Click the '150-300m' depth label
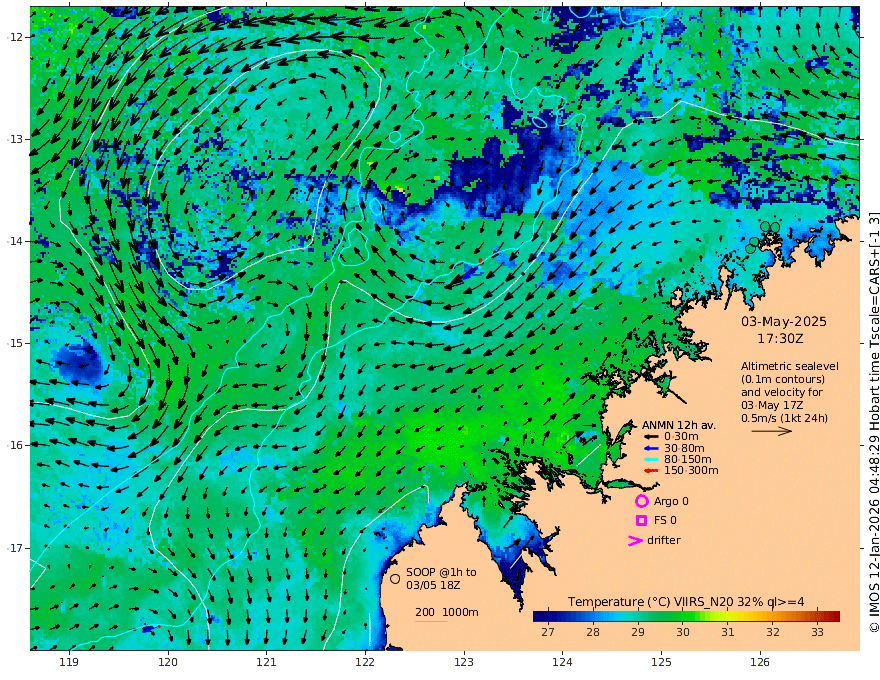The height and width of the screenshot is (680, 880). (x=691, y=471)
